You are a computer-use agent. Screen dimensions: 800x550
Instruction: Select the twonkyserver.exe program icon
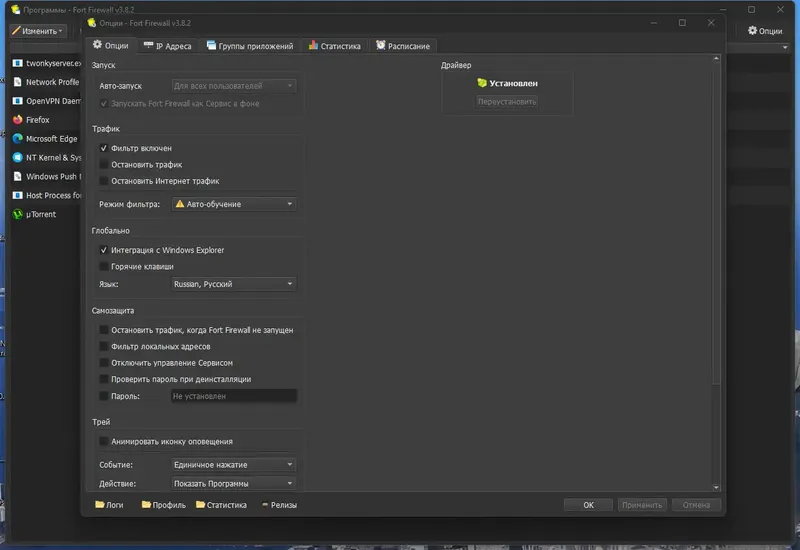point(18,63)
